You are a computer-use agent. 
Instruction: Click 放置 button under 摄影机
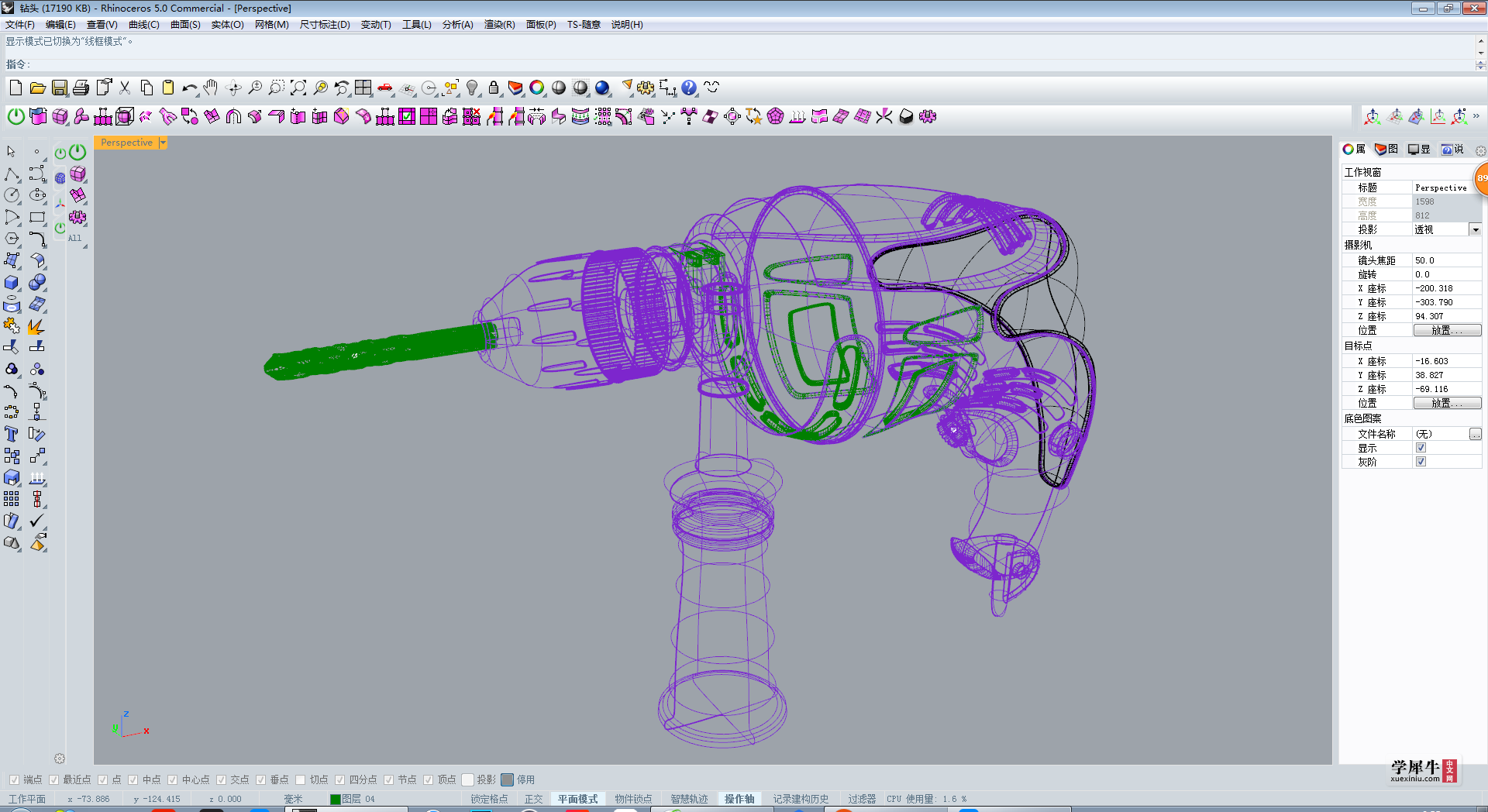[x=1447, y=330]
